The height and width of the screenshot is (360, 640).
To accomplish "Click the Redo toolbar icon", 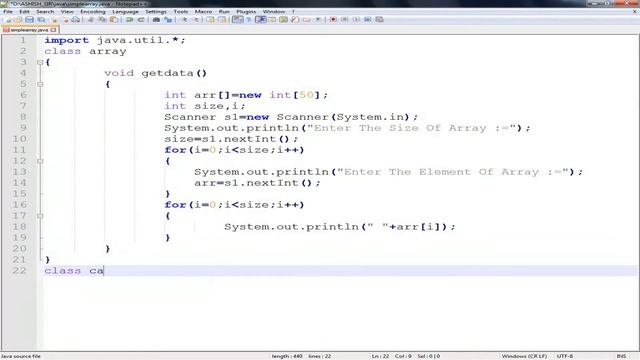I will 141,20.
